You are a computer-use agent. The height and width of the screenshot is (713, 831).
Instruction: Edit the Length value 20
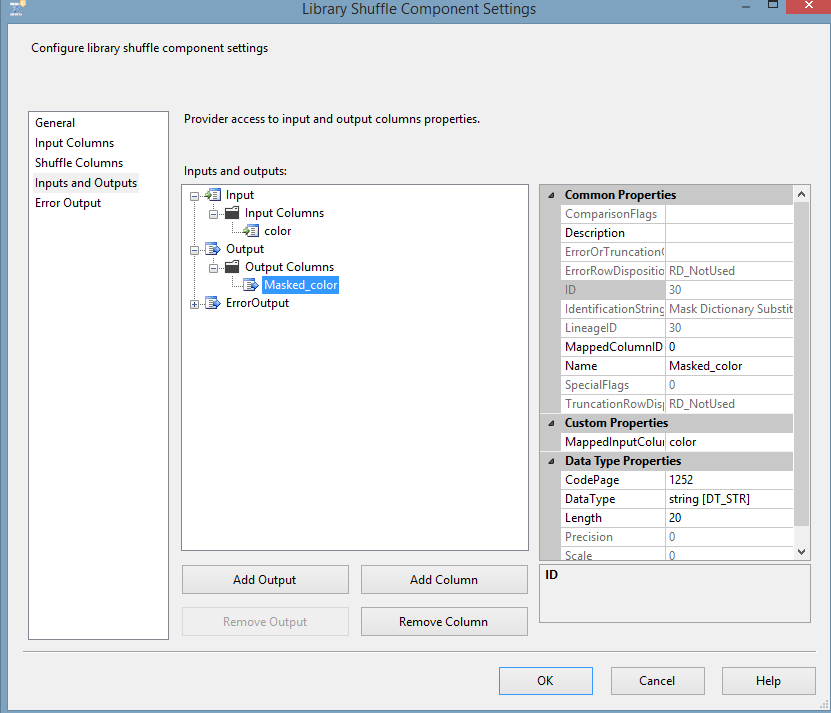point(729,518)
